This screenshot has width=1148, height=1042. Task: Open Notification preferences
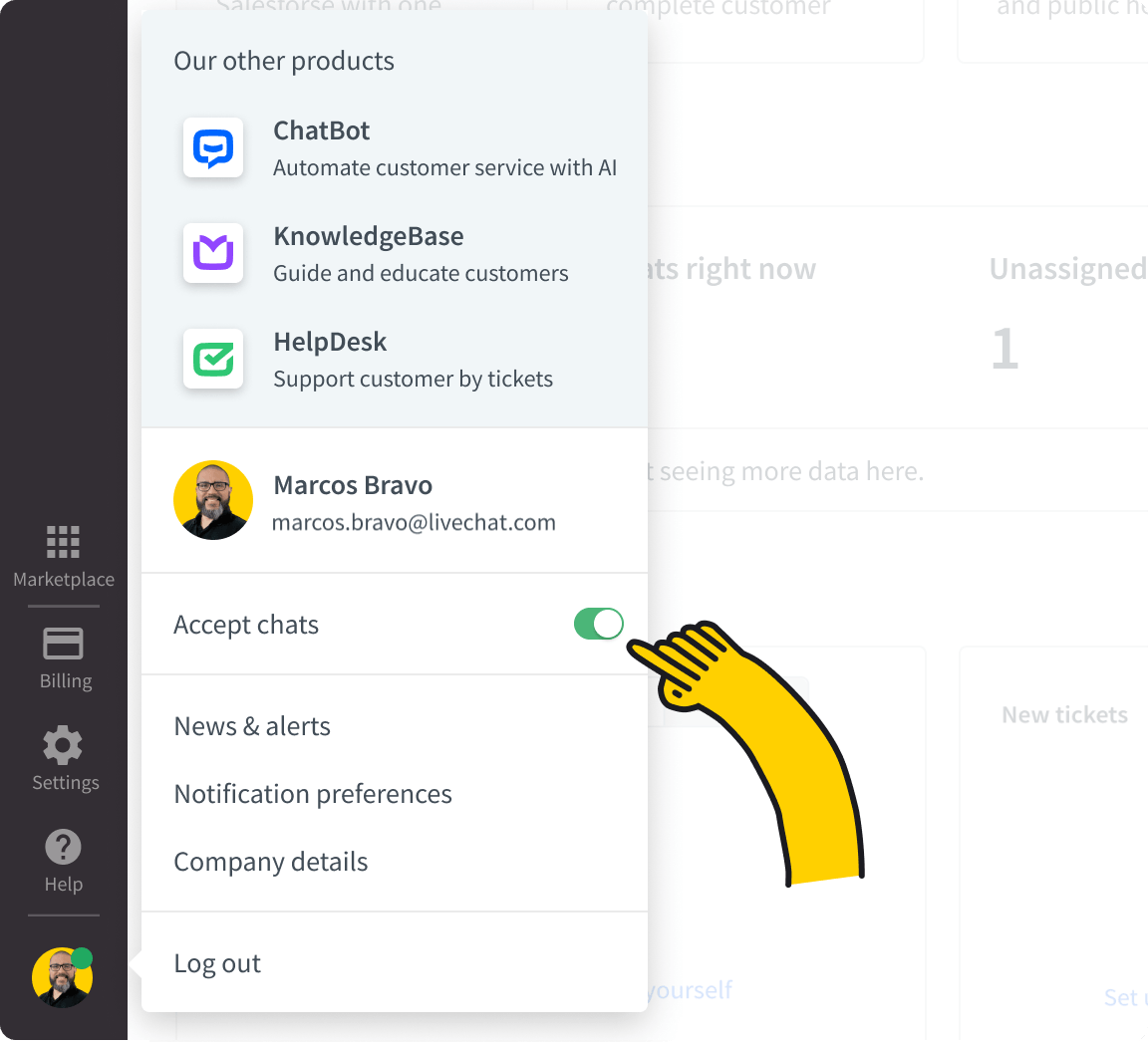313,794
